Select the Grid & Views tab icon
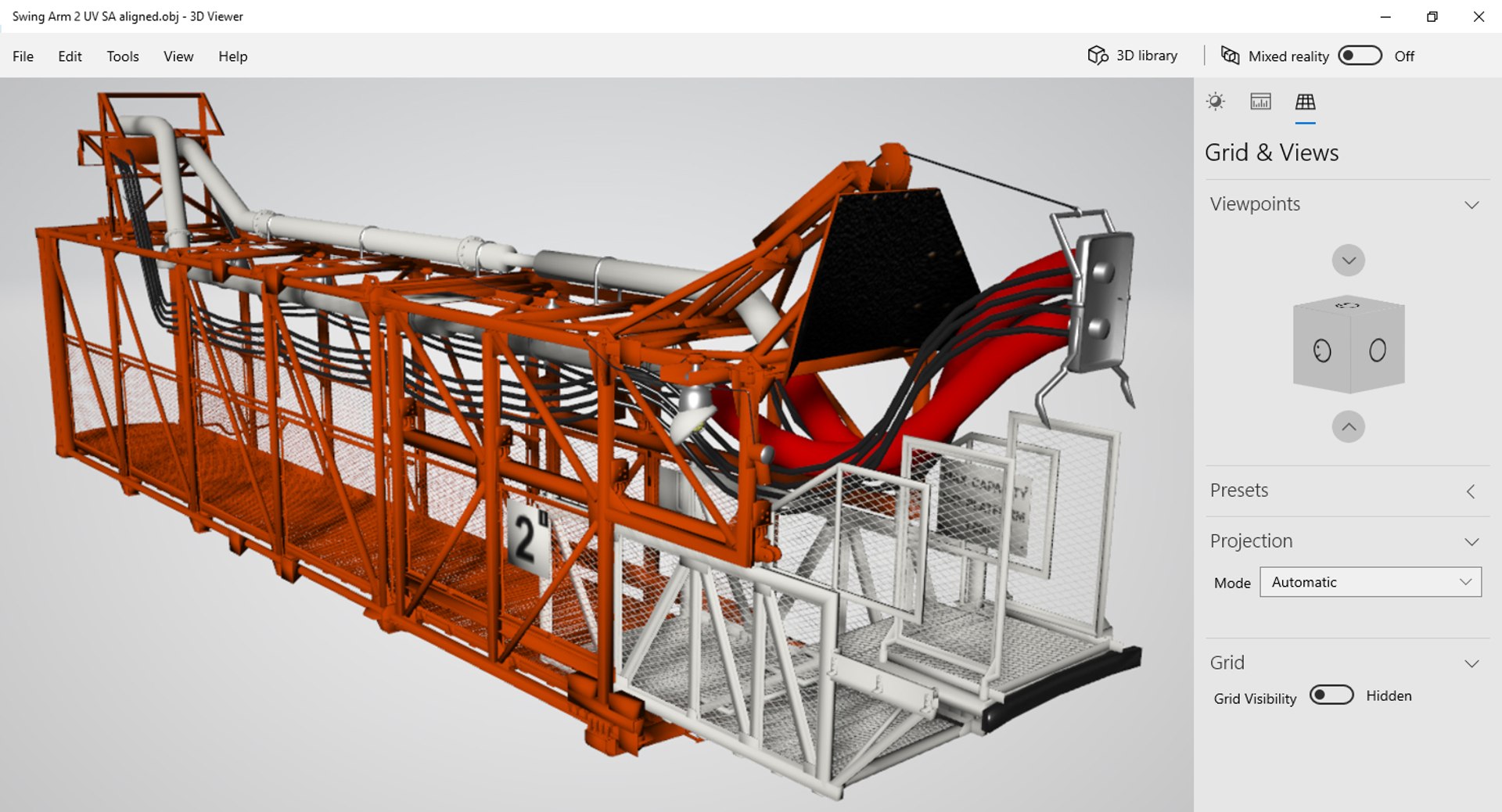The height and width of the screenshot is (812, 1502). 1305,102
